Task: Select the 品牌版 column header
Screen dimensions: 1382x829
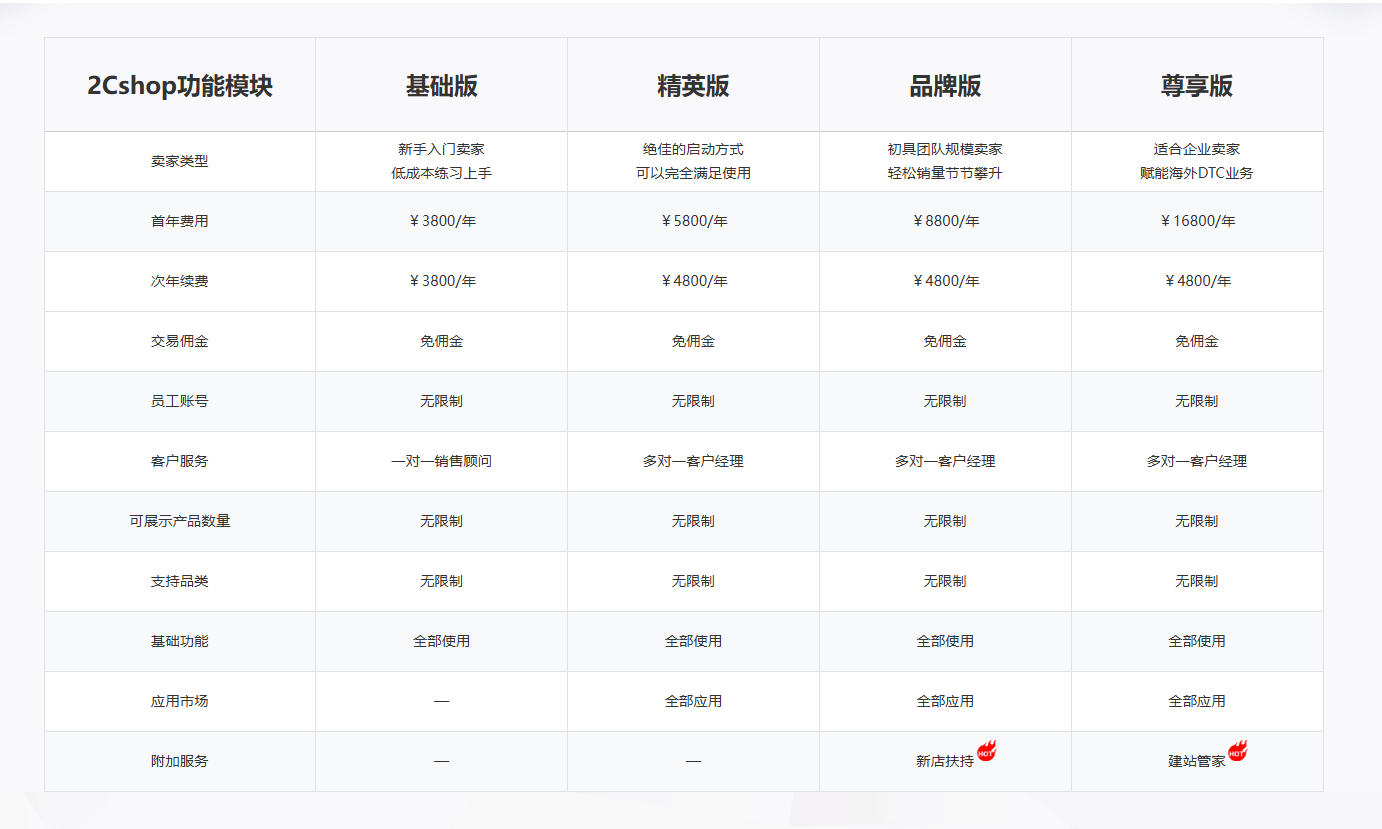Action: 945,84
